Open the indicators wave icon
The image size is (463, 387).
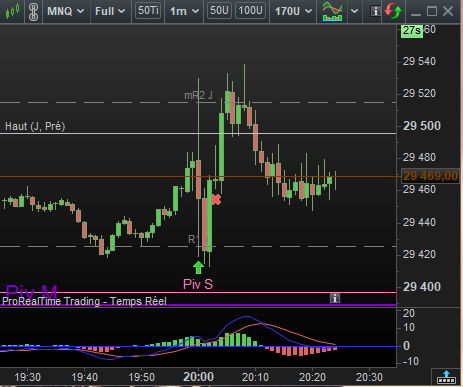332,11
